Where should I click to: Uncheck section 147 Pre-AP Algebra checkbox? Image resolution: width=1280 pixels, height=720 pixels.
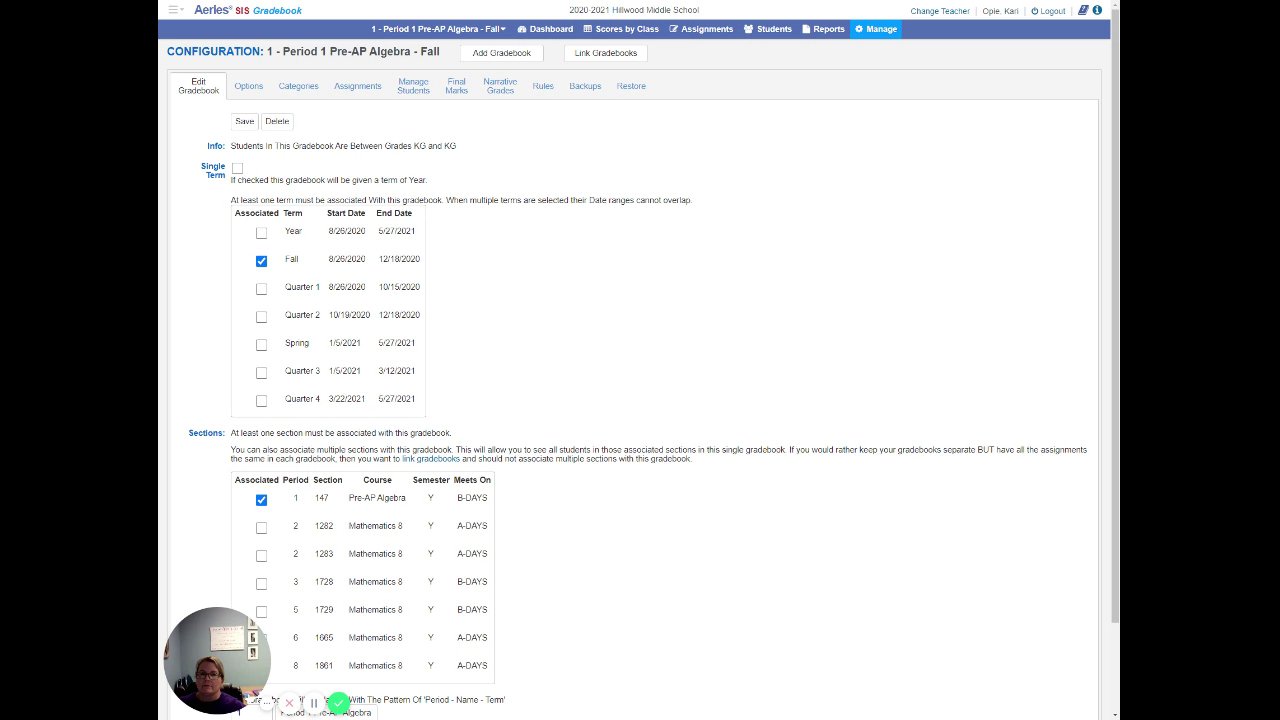[261, 500]
